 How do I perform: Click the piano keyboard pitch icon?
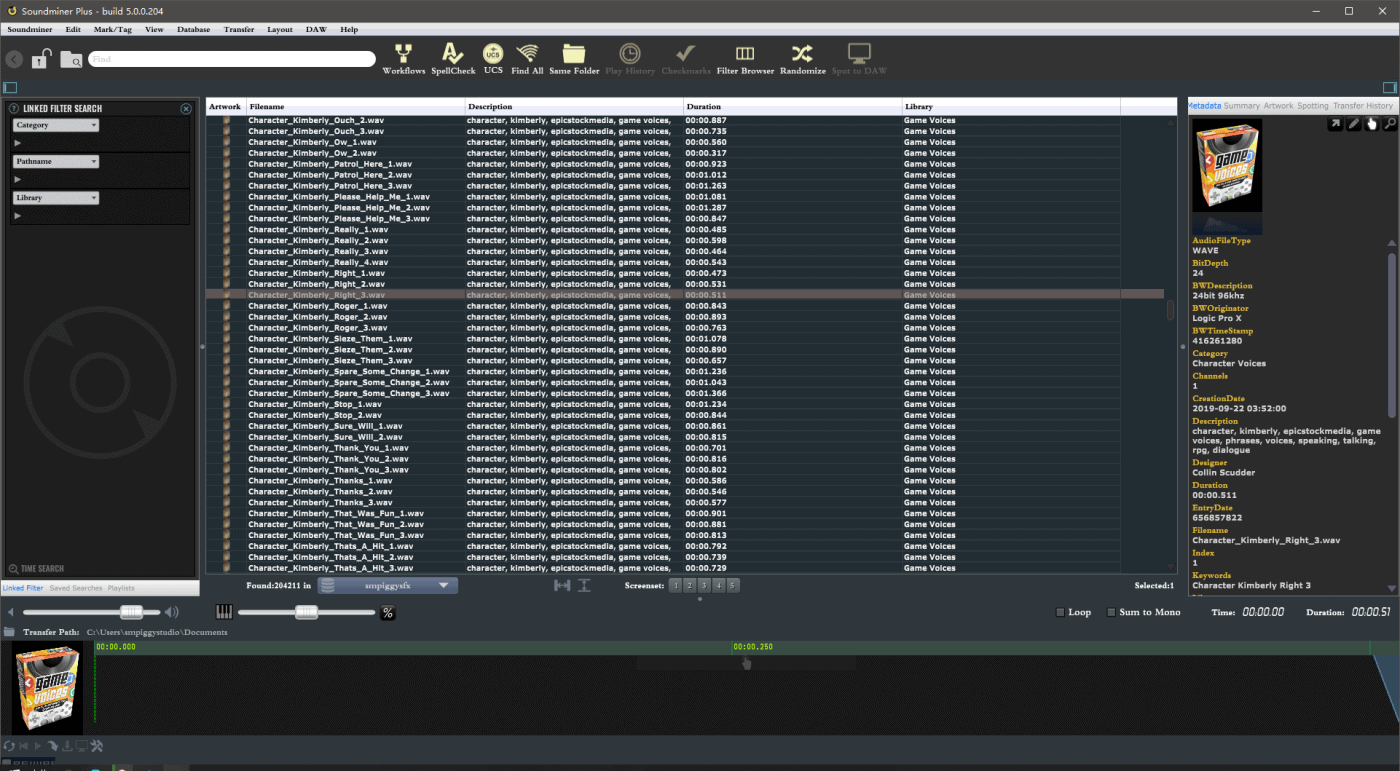[x=224, y=612]
